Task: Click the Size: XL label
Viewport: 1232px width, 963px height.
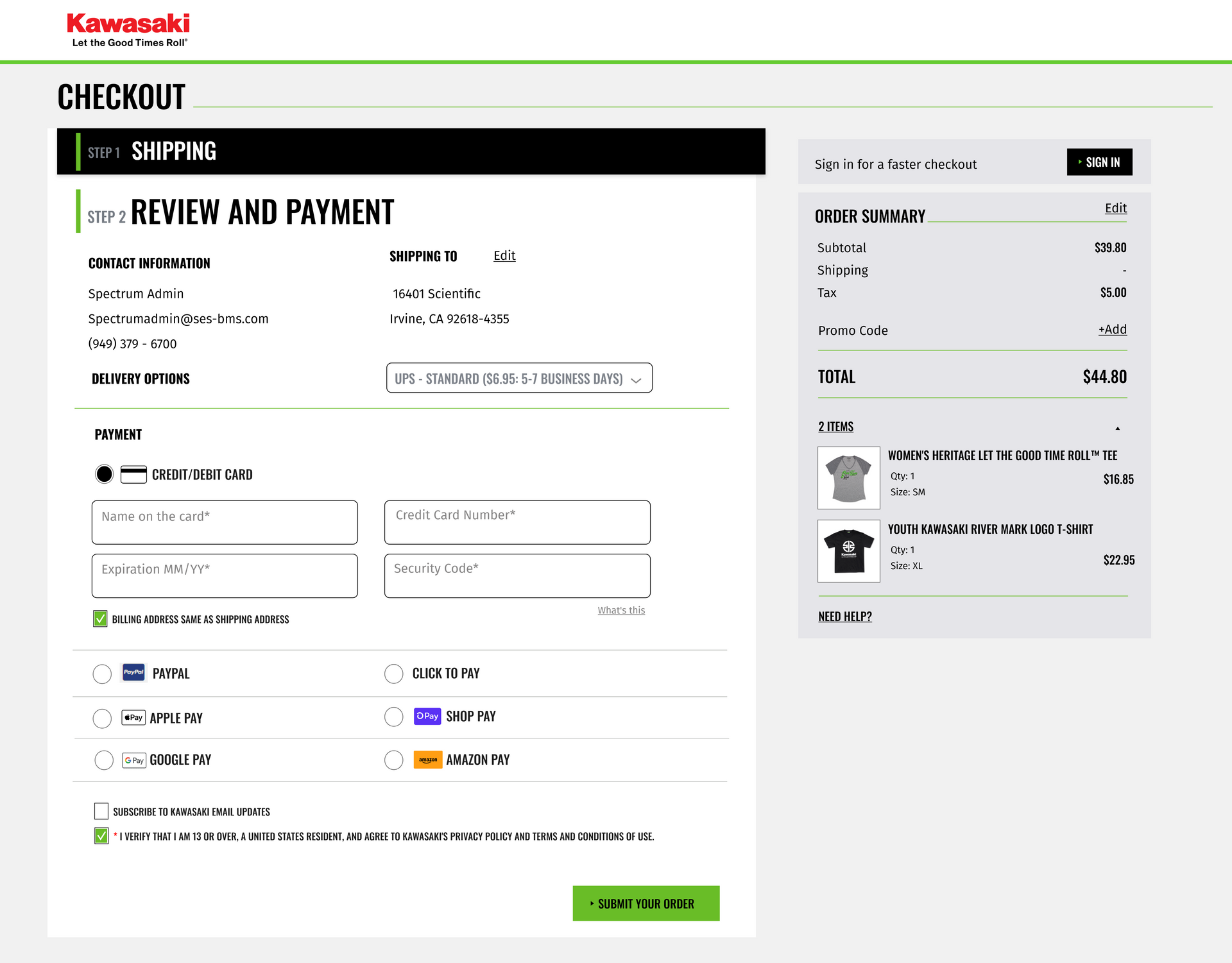Action: 906,566
